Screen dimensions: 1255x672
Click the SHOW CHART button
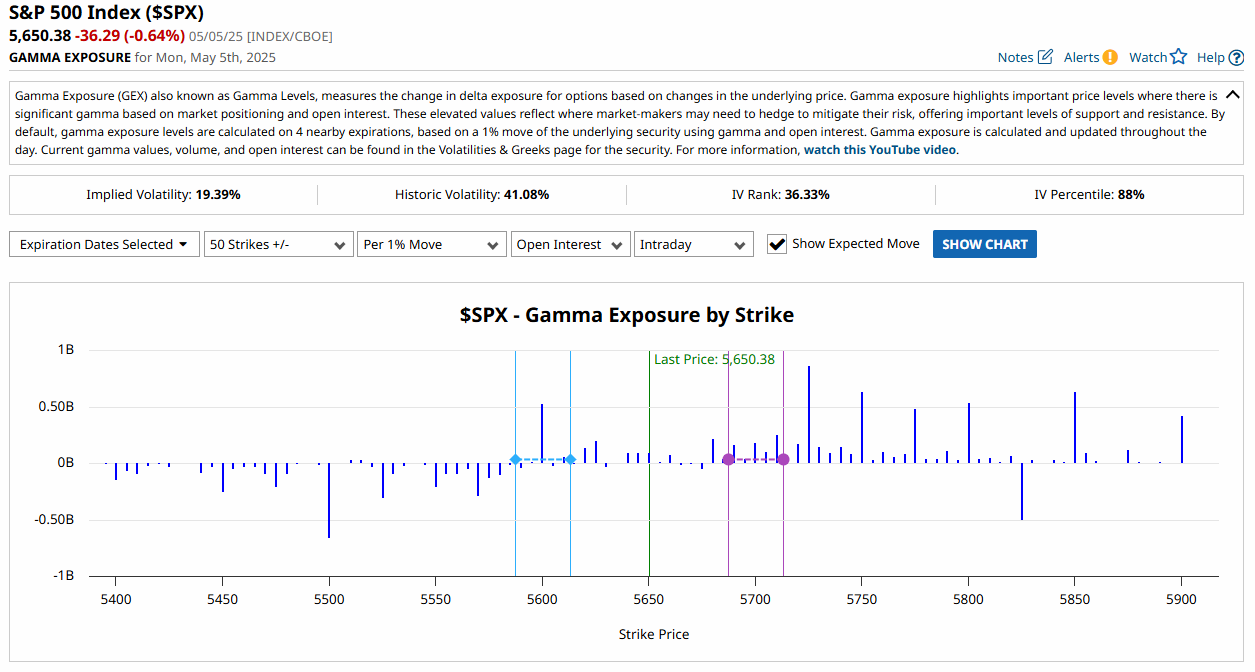984,244
